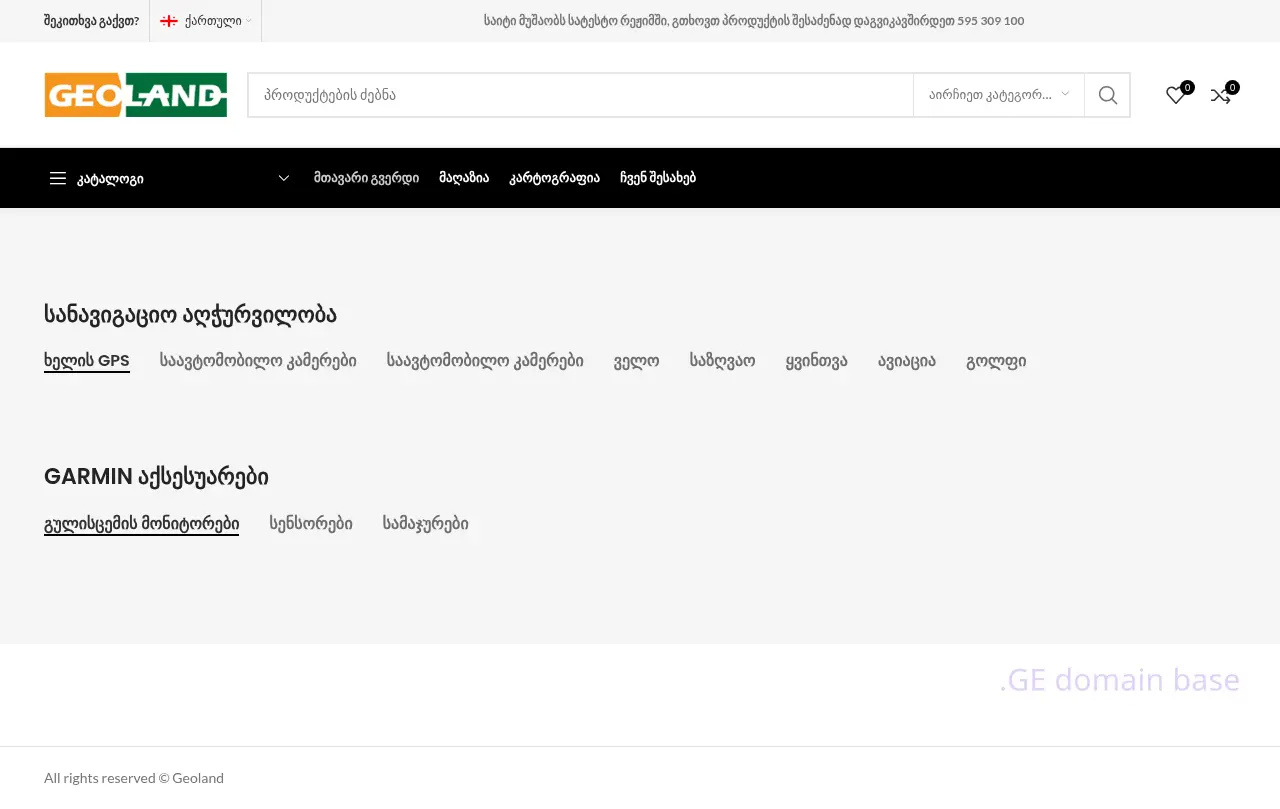Click the Georgian flag icon
The image size is (1280, 809).
tap(169, 21)
